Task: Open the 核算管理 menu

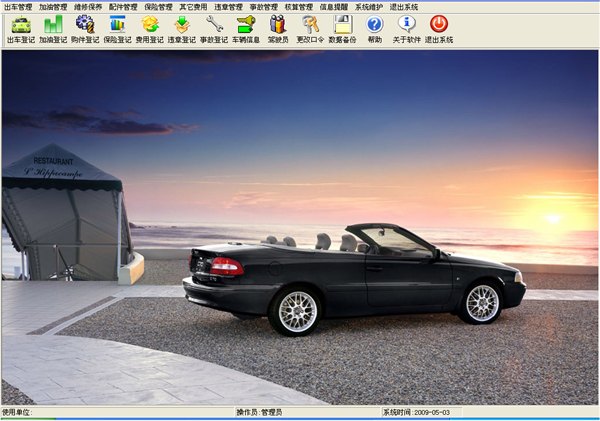Action: (299, 7)
